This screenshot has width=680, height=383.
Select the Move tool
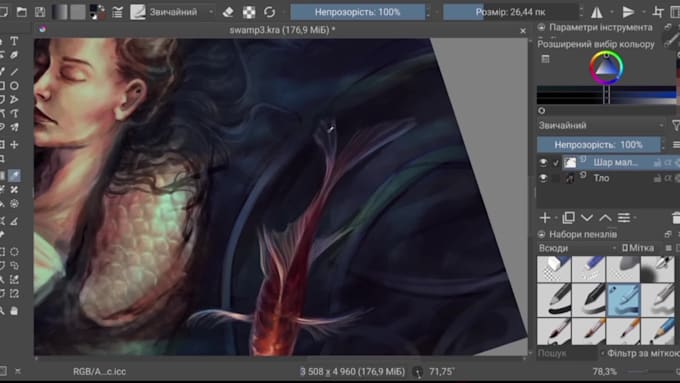[x=14, y=144]
